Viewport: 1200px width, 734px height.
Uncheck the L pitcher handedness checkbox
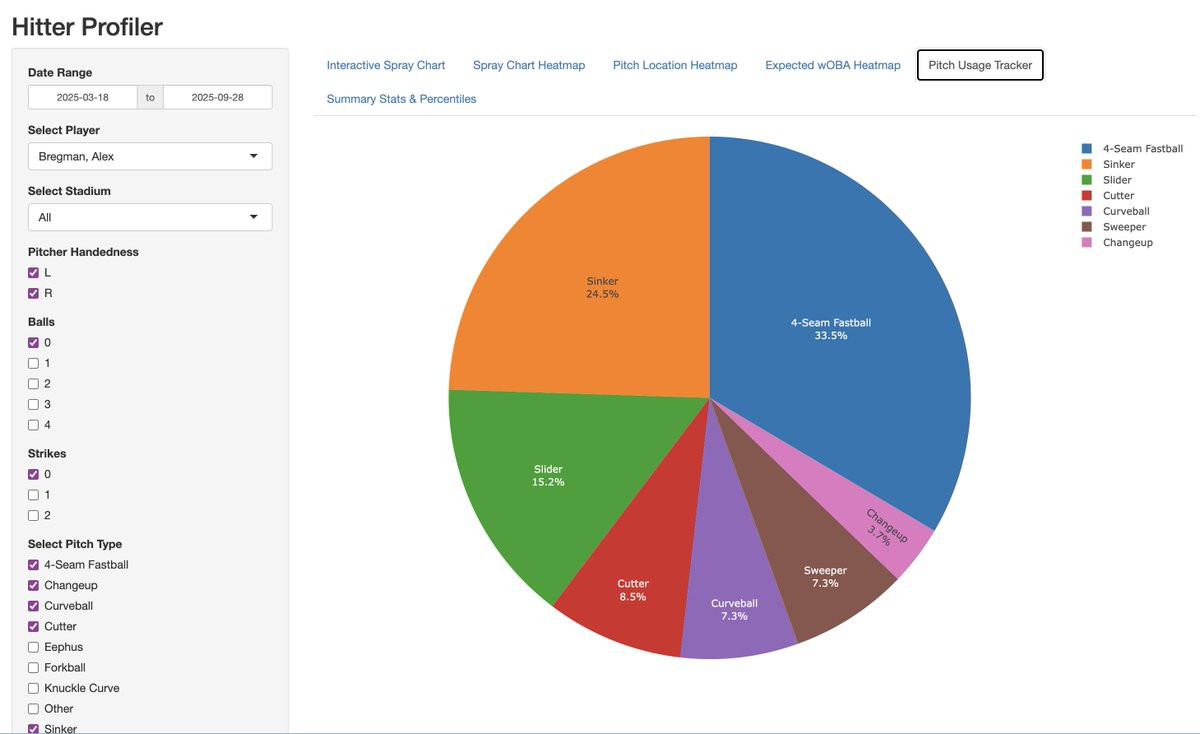tap(33, 273)
